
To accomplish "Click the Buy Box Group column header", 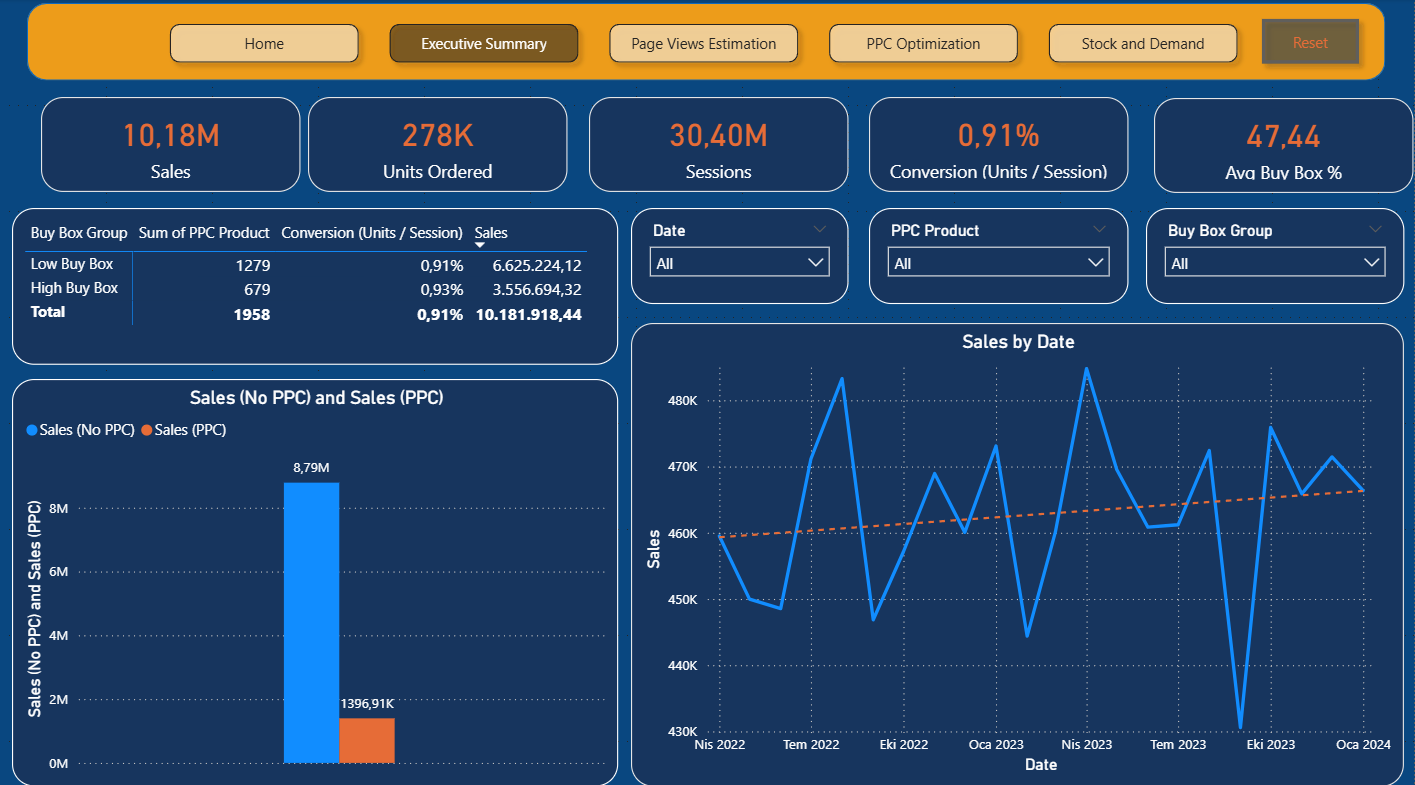I will point(79,233).
